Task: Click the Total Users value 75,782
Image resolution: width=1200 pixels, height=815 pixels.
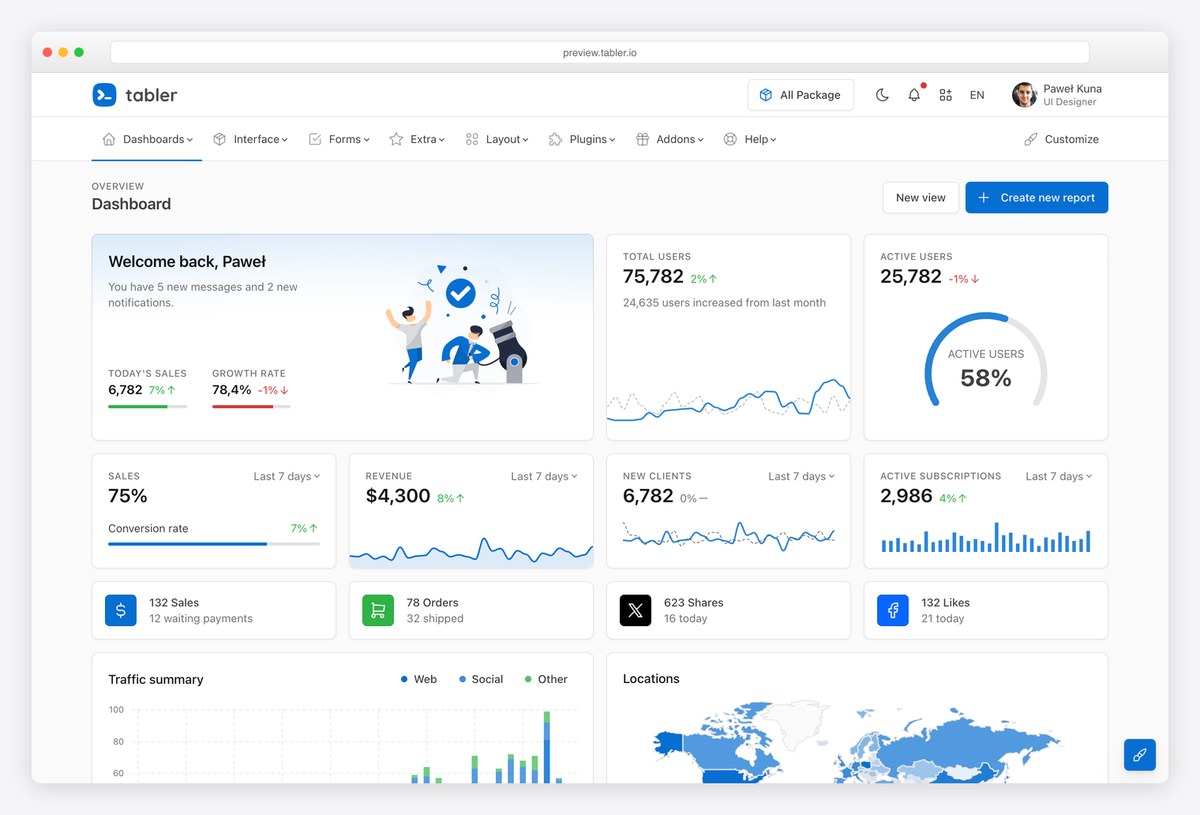Action: click(x=653, y=277)
